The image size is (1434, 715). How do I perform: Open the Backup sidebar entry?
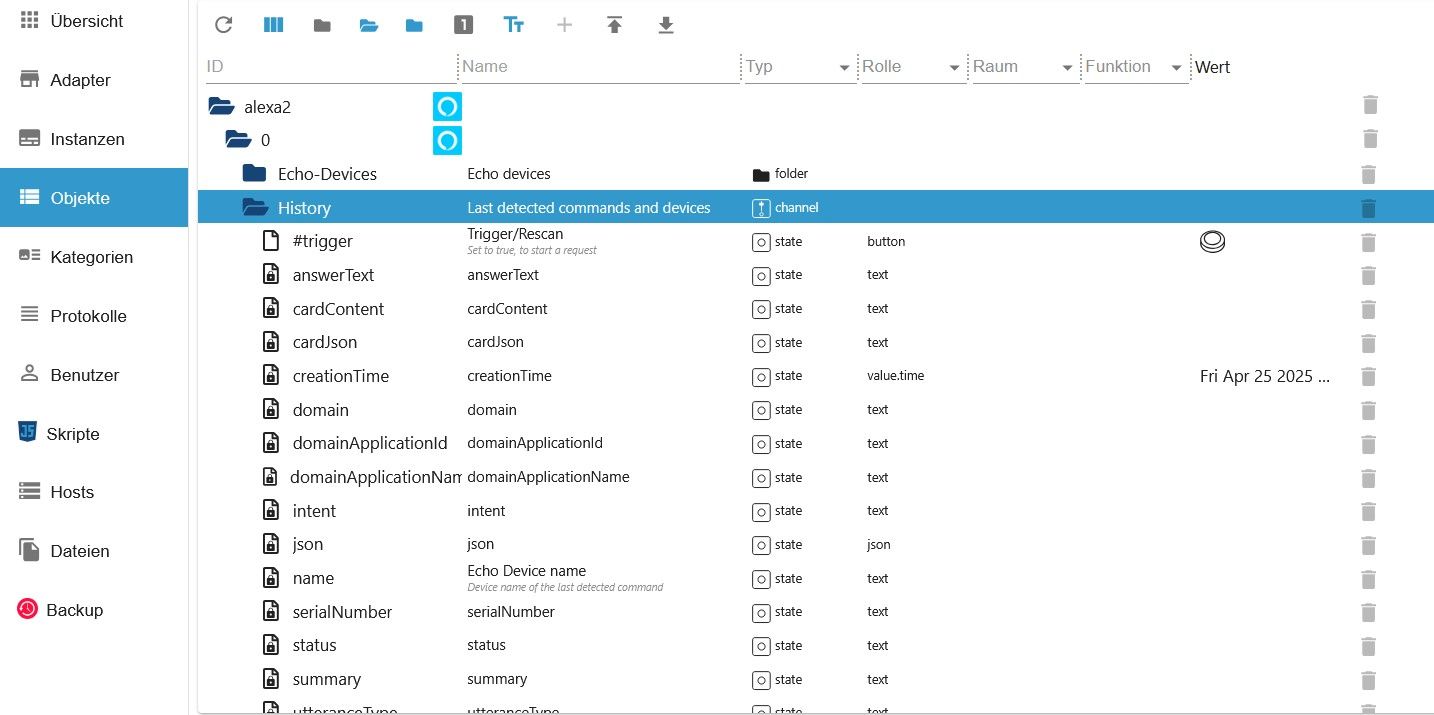pyautogui.click(x=74, y=610)
